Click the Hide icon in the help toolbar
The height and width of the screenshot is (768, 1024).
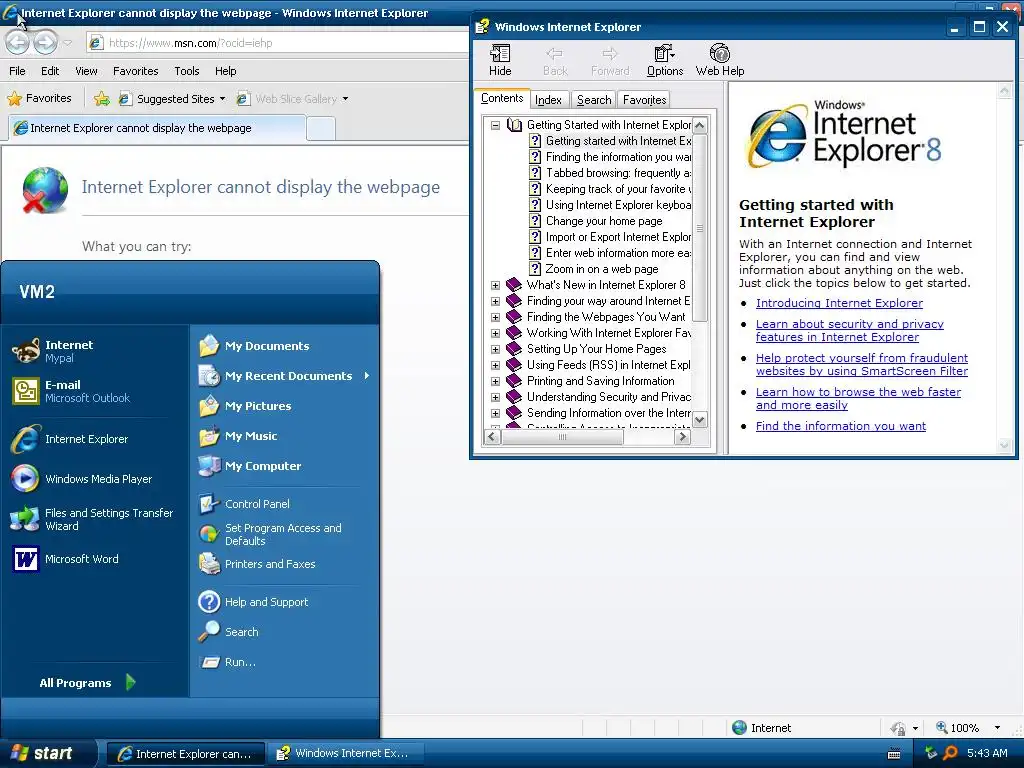click(x=500, y=60)
